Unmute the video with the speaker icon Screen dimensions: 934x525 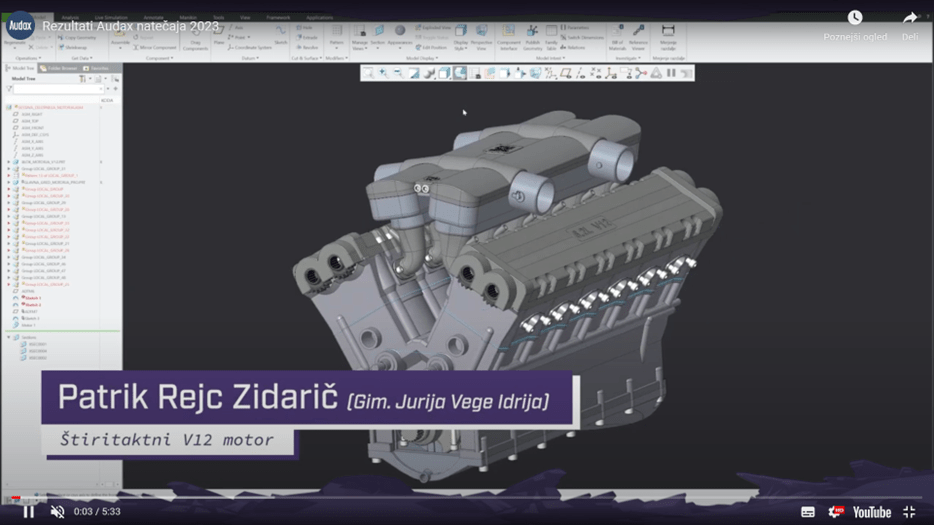point(58,512)
